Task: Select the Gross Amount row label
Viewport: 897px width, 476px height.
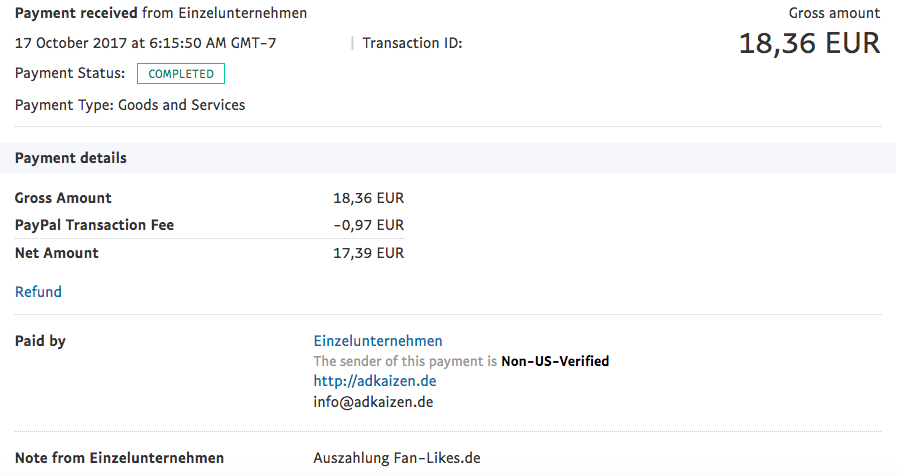Action: (63, 198)
